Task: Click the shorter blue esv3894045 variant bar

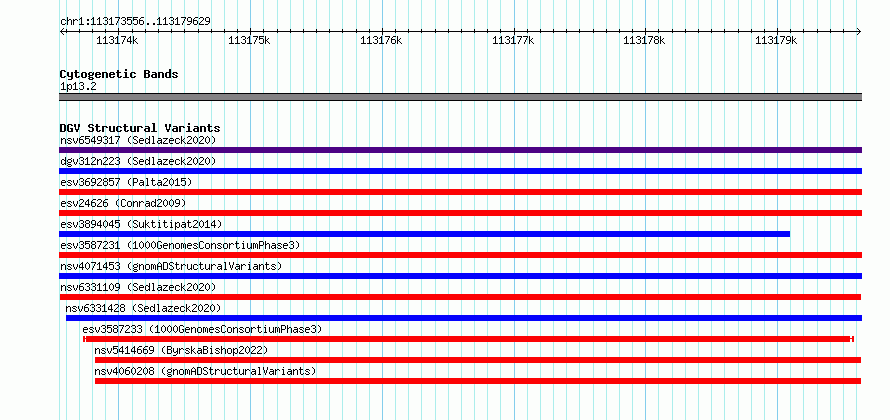Action: (x=425, y=234)
